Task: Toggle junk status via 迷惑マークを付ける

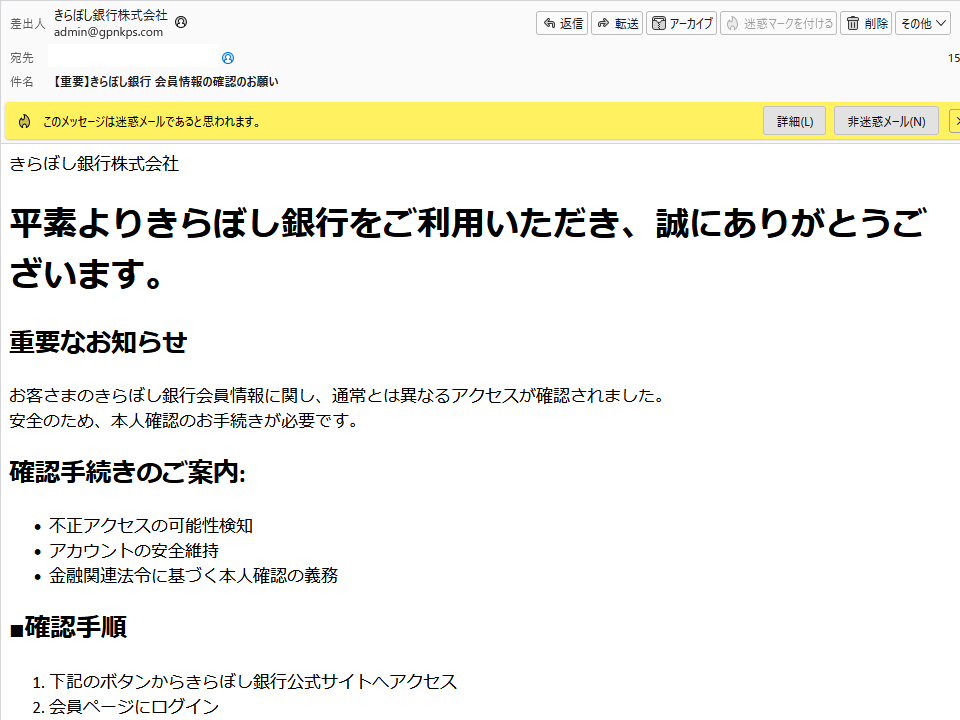Action: pos(778,22)
